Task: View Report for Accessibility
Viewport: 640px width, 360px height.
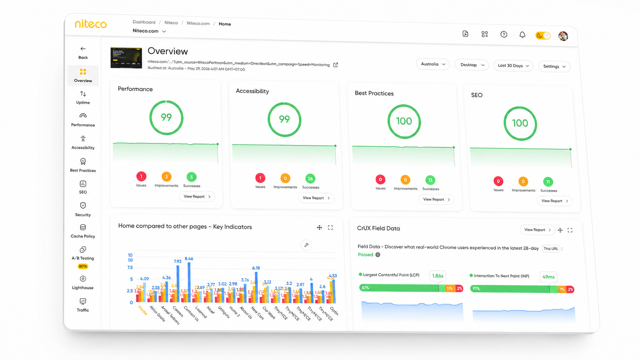Action: point(316,198)
